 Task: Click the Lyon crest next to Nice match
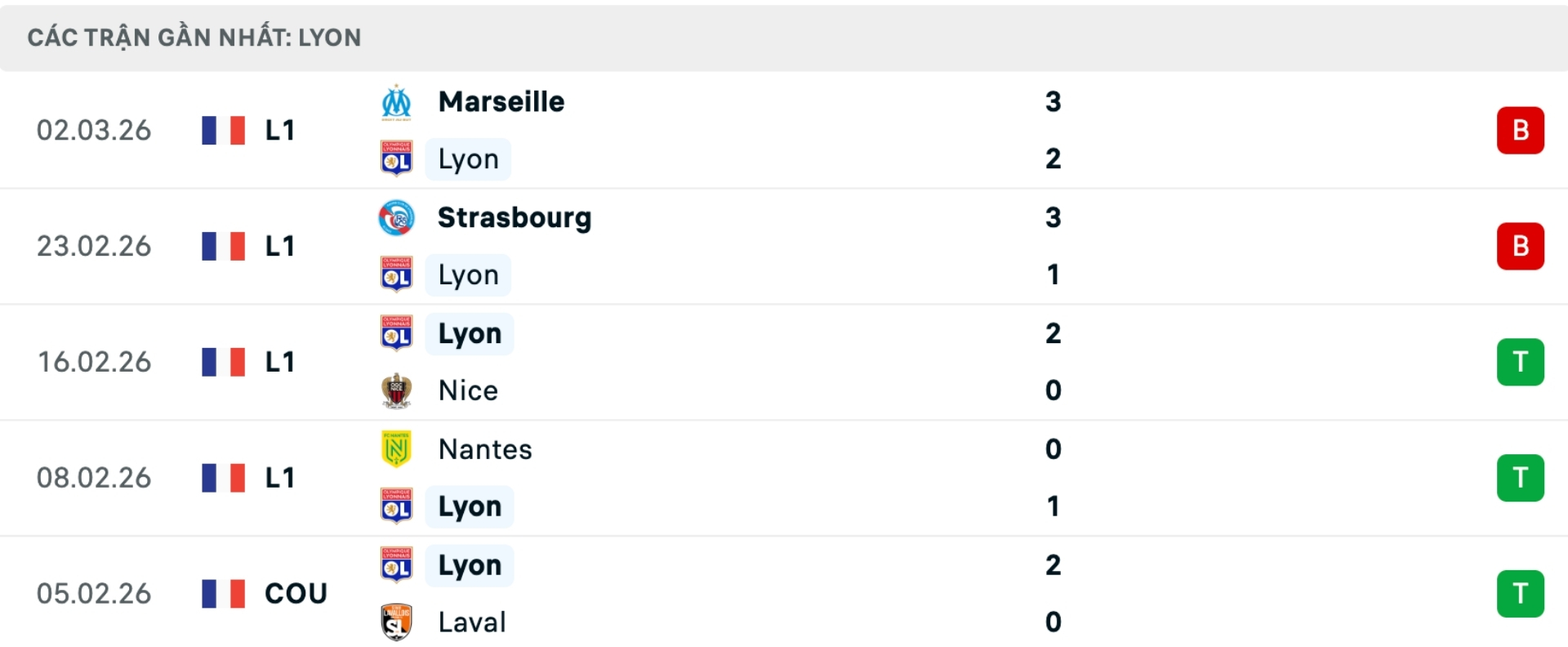(x=397, y=332)
